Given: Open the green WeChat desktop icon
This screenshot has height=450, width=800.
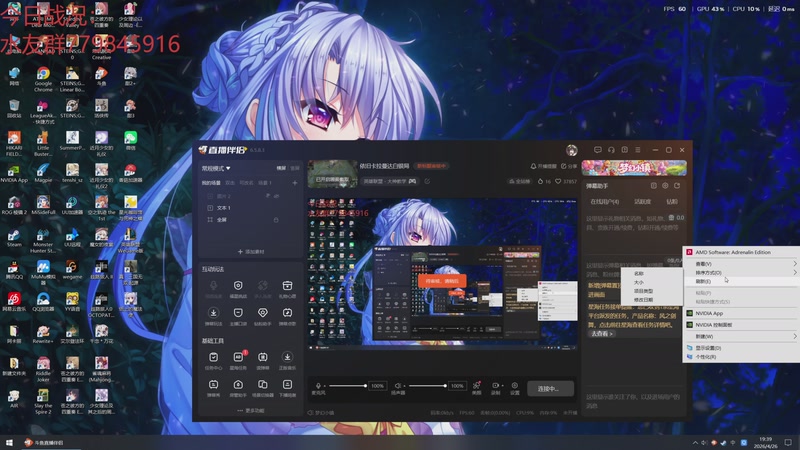Looking at the screenshot, I should coord(131,141).
